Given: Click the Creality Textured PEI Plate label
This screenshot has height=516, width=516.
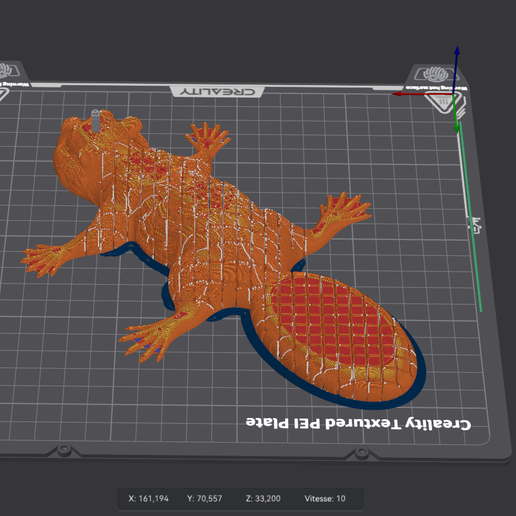Looking at the screenshot, I should click(x=358, y=423).
